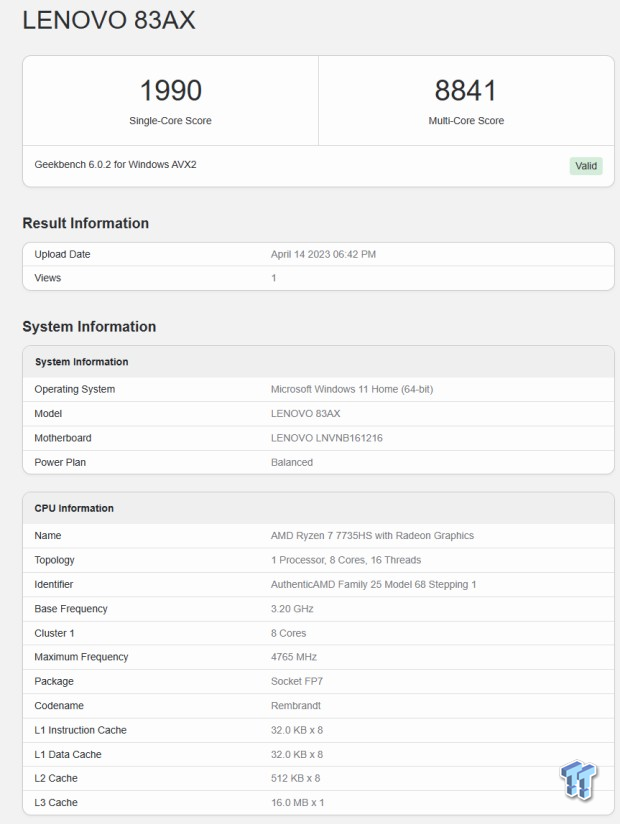Select the 16.0 MB x 1 value
This screenshot has height=824, width=620.
[297, 803]
